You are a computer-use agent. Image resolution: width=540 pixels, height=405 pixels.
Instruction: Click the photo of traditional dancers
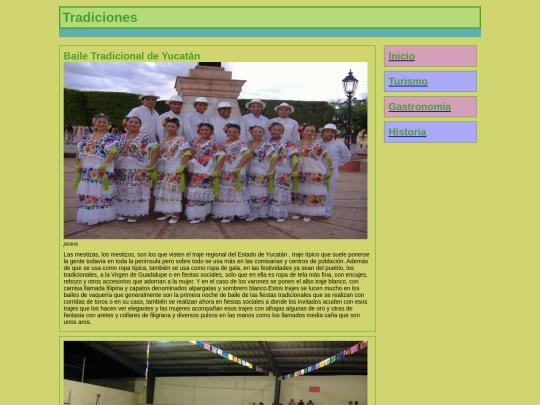point(216,150)
